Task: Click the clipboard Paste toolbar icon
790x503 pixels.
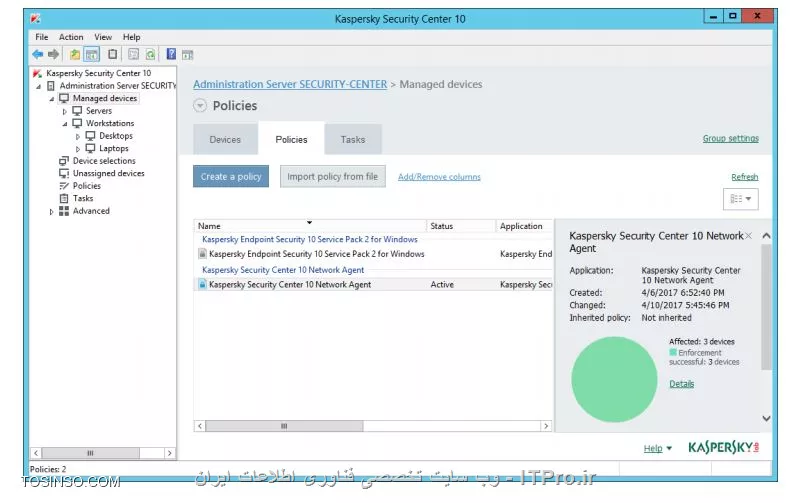Action: (x=113, y=54)
